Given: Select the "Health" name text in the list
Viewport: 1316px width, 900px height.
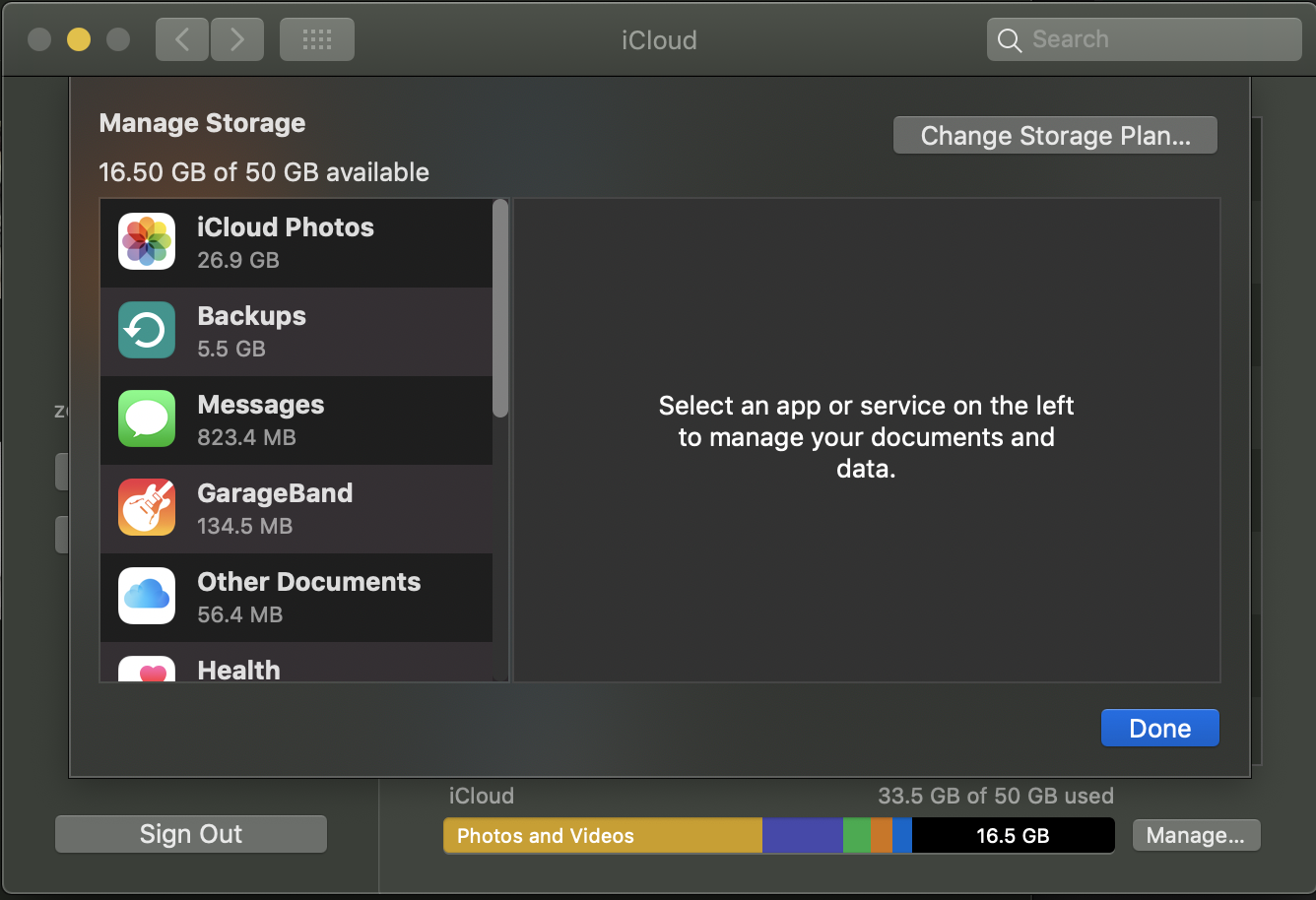Looking at the screenshot, I should pyautogui.click(x=239, y=670).
